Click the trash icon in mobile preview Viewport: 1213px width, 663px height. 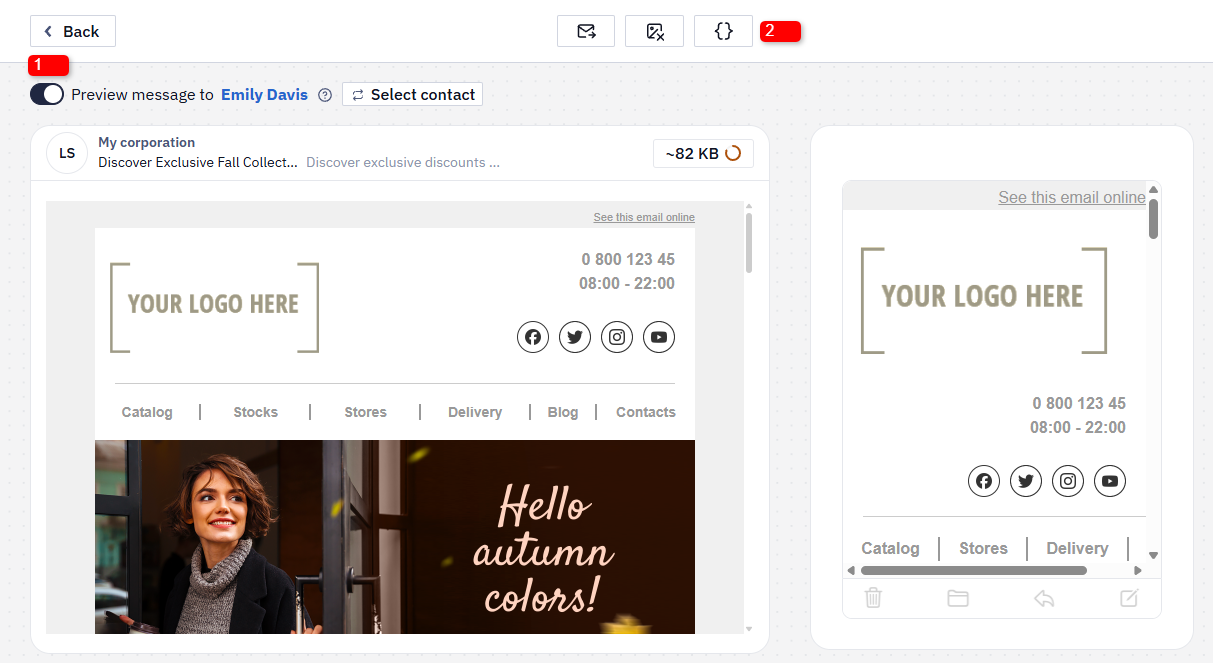coord(873,598)
